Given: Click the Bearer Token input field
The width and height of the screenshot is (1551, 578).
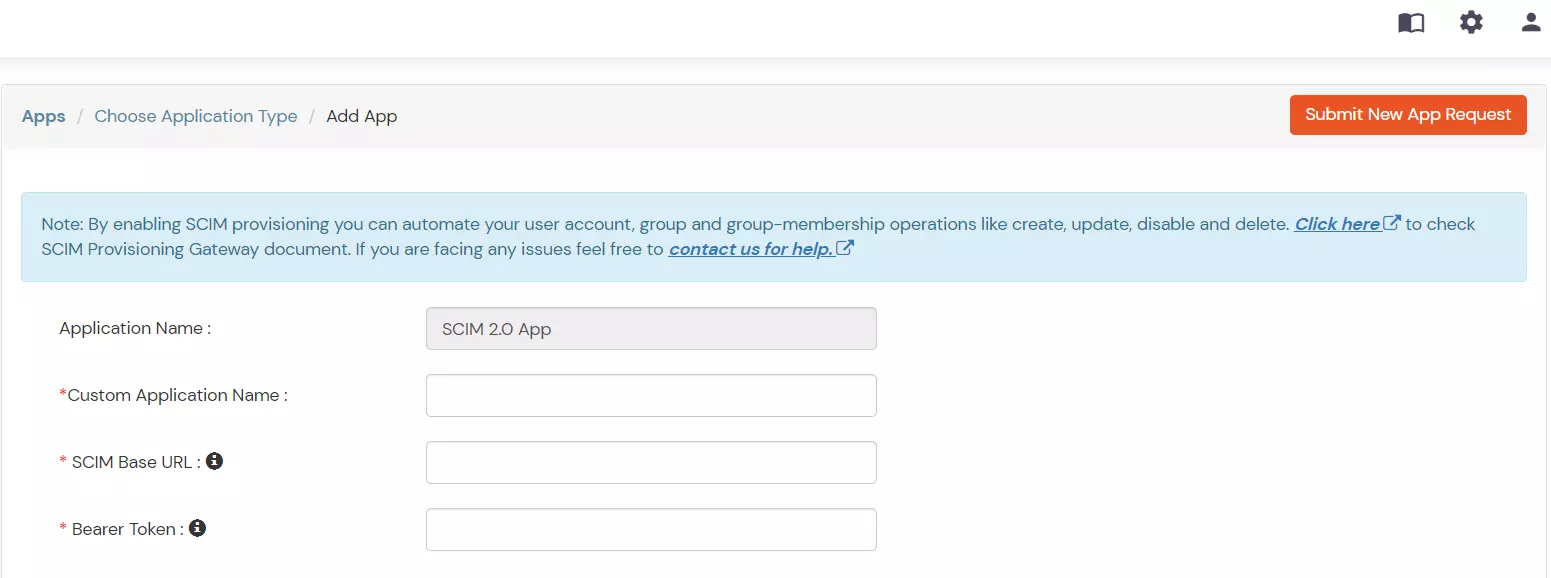Looking at the screenshot, I should tap(651, 529).
